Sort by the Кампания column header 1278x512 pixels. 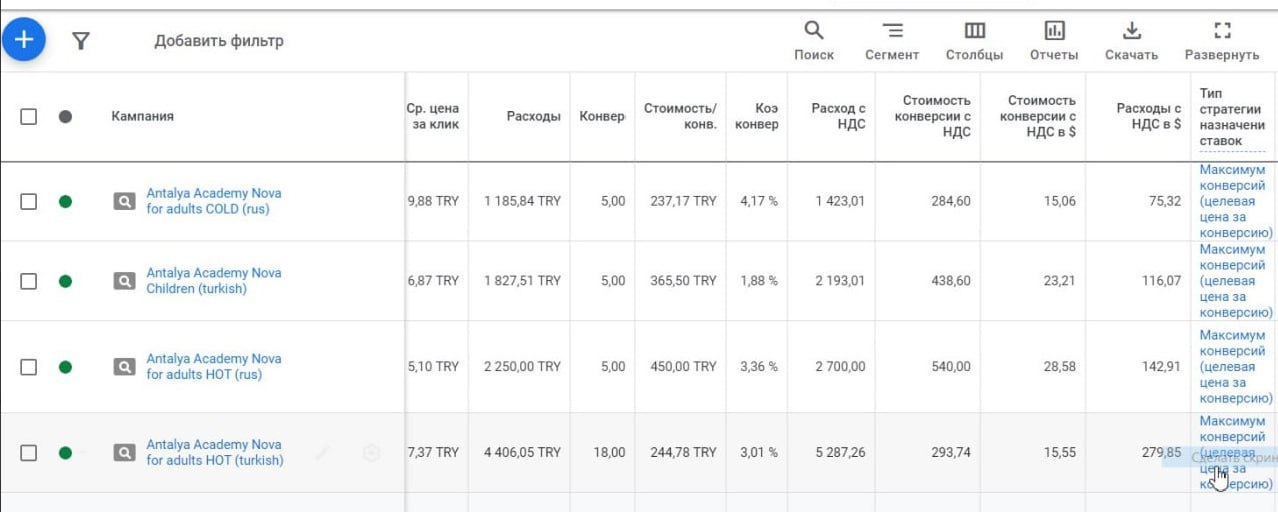(x=142, y=116)
